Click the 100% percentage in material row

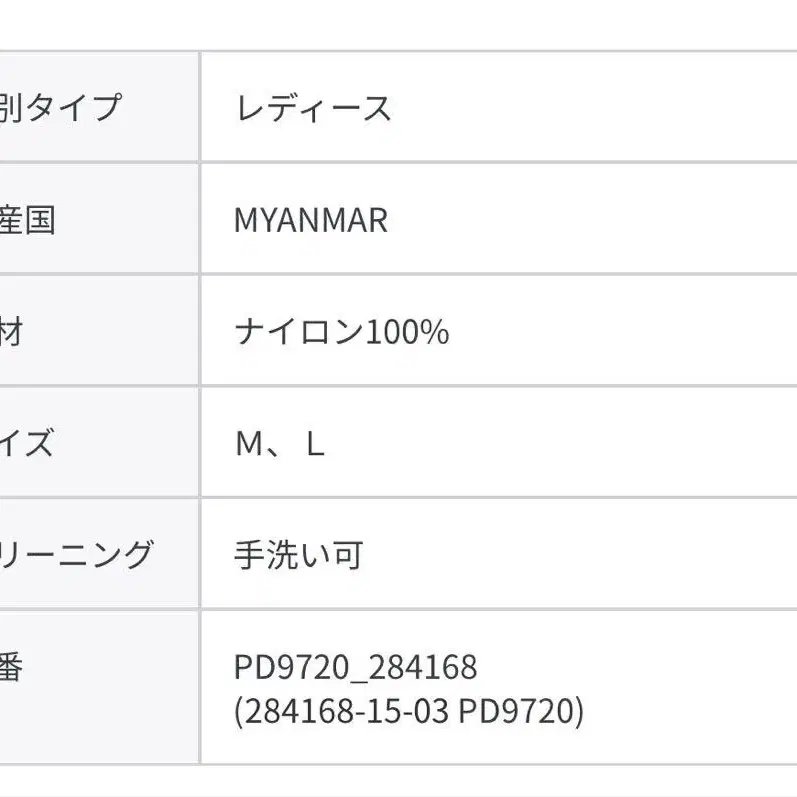pyautogui.click(x=406, y=331)
